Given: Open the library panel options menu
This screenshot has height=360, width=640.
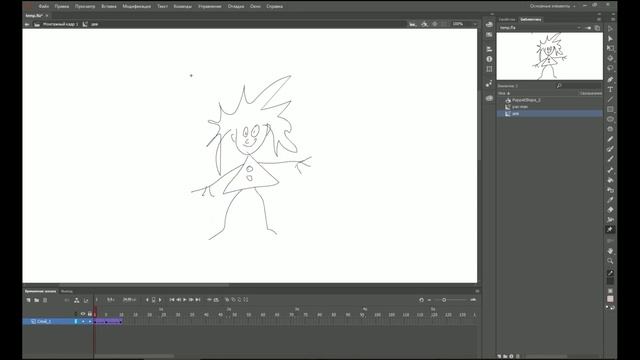Looking at the screenshot, I should (599, 19).
